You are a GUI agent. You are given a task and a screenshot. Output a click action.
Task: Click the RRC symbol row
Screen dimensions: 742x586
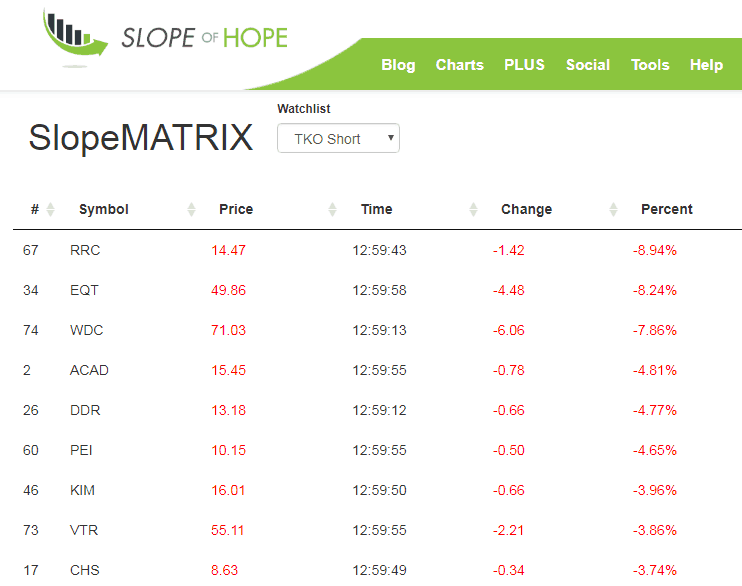85,250
